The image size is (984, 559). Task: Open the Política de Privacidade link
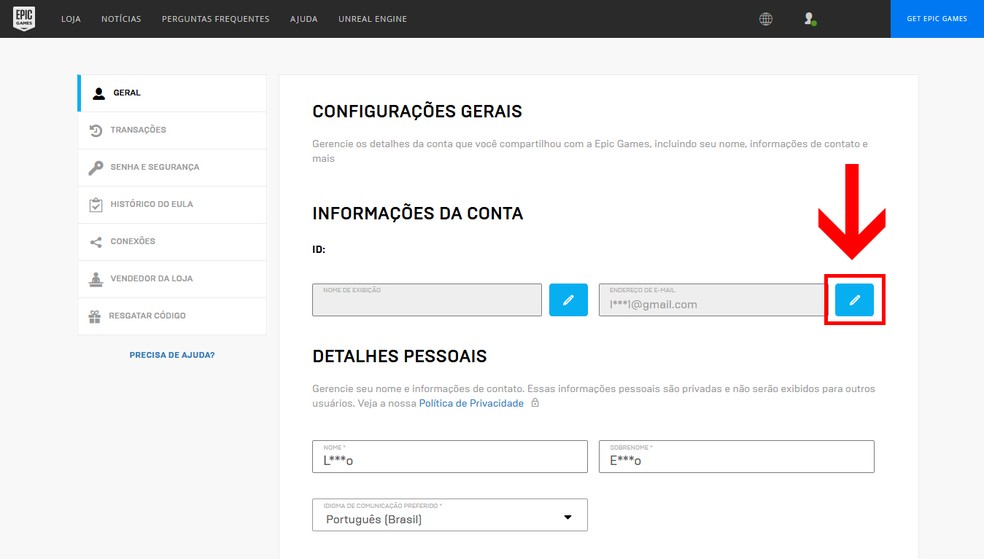tap(471, 403)
